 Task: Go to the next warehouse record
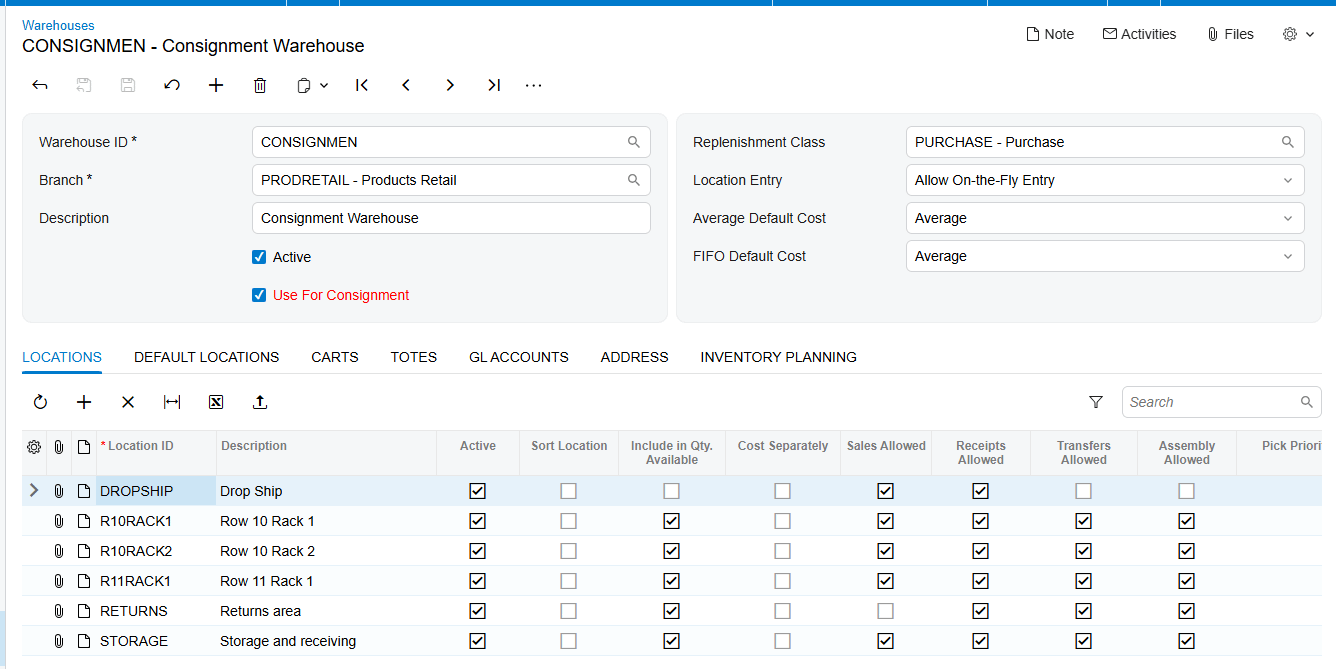click(x=450, y=85)
